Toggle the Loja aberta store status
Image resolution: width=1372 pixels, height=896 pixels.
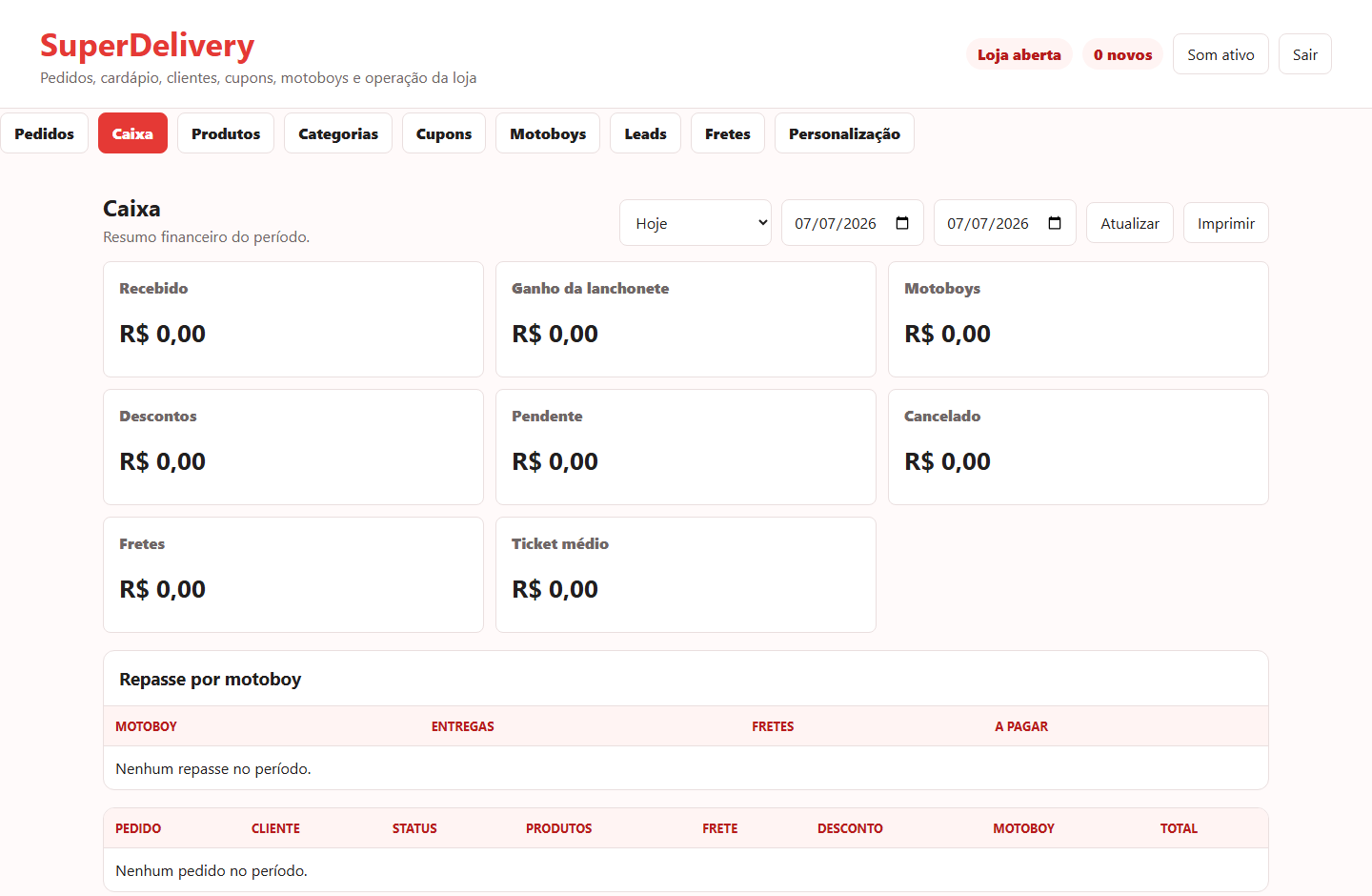pyautogui.click(x=1019, y=54)
